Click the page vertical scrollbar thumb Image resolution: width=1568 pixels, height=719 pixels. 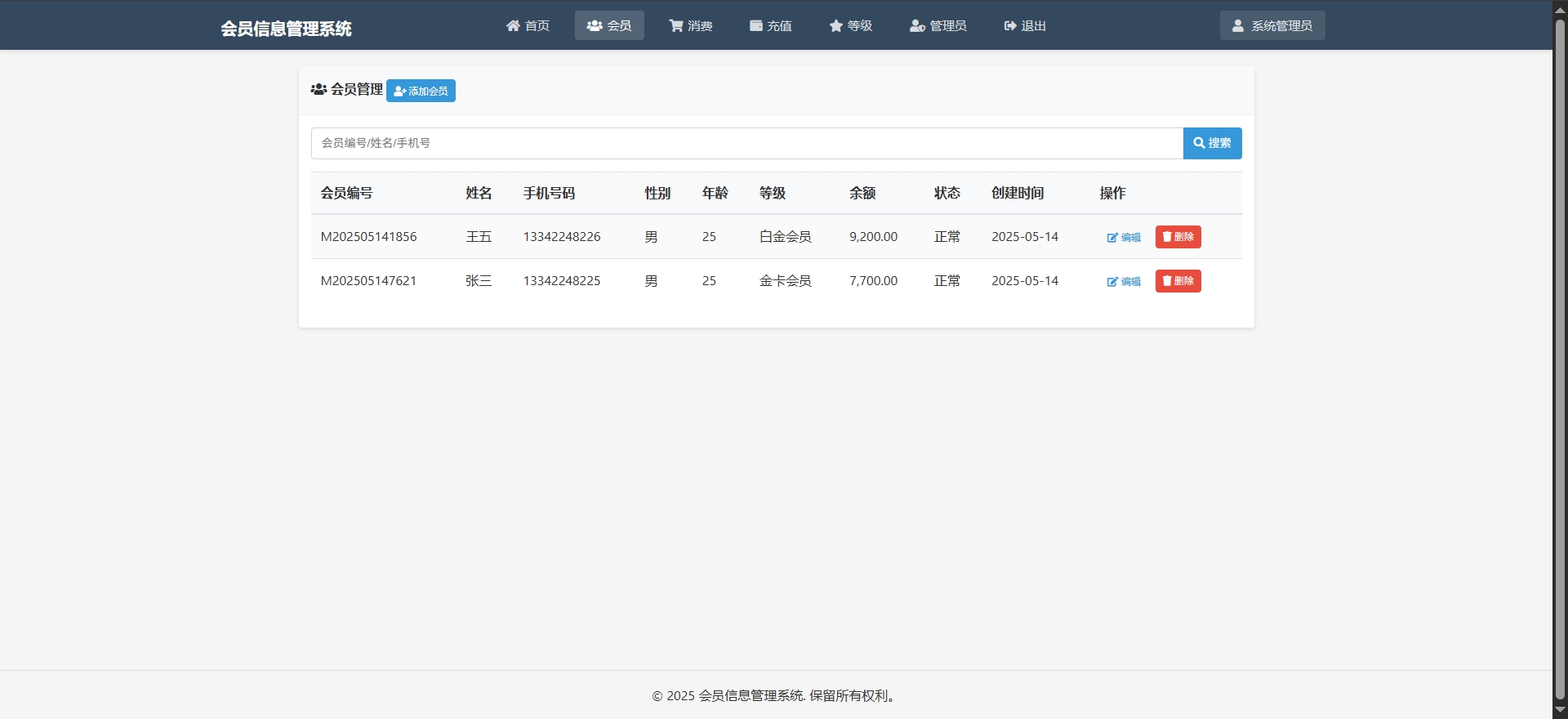coord(1560,359)
